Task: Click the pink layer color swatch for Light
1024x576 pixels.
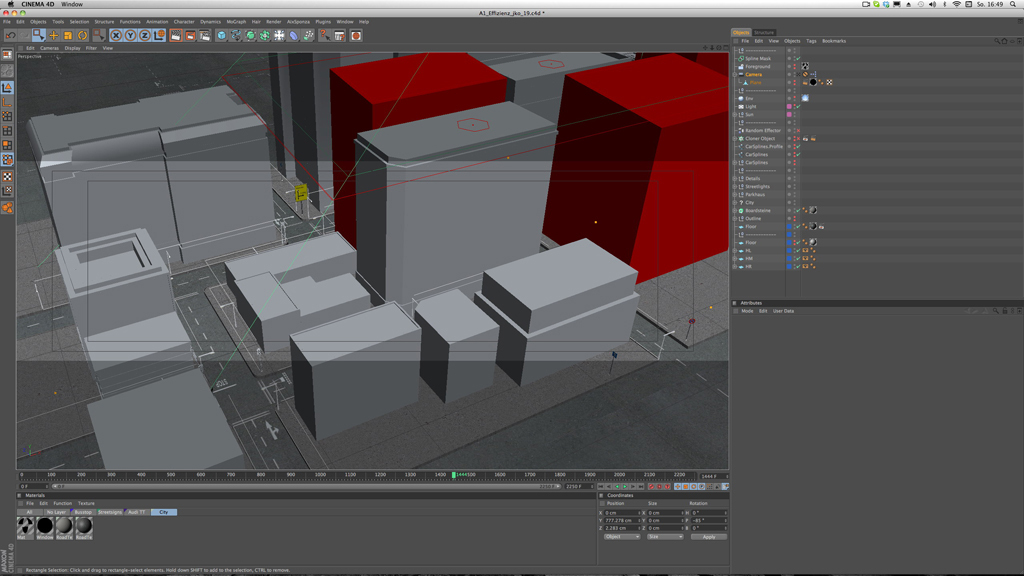Action: point(789,106)
